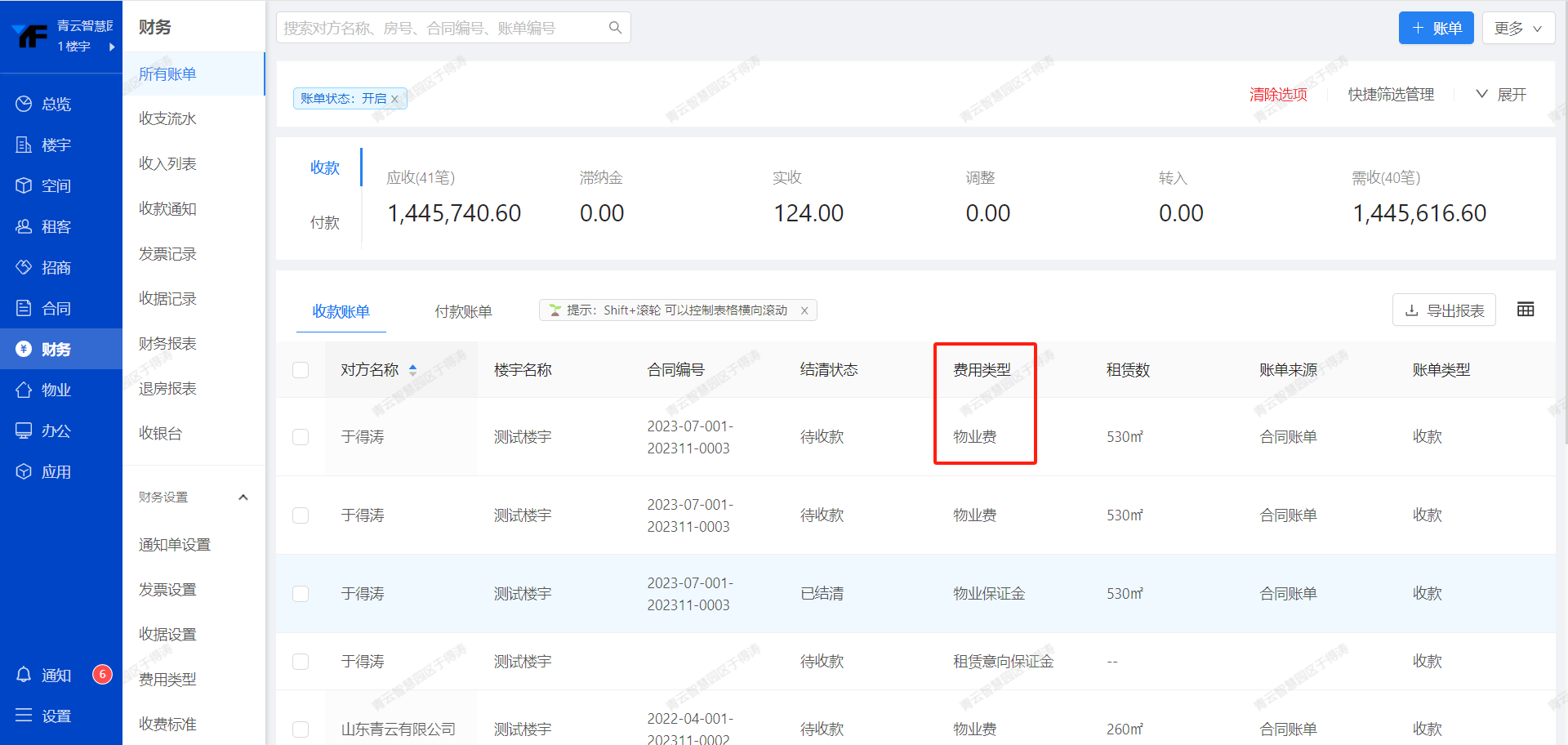Viewport: 1568px width, 745px height.
Task: Toggle the select-all checkbox in table header
Action: pos(301,370)
